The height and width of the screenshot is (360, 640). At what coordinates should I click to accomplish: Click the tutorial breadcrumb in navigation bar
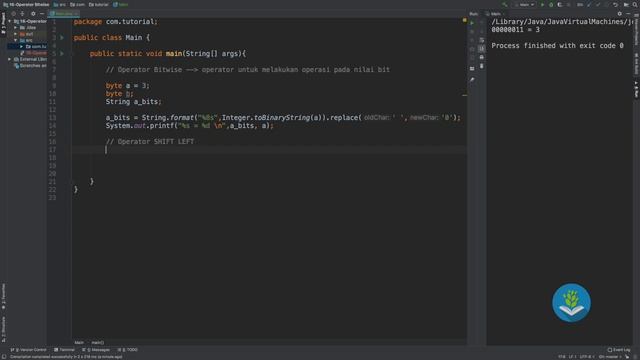click(98, 4)
